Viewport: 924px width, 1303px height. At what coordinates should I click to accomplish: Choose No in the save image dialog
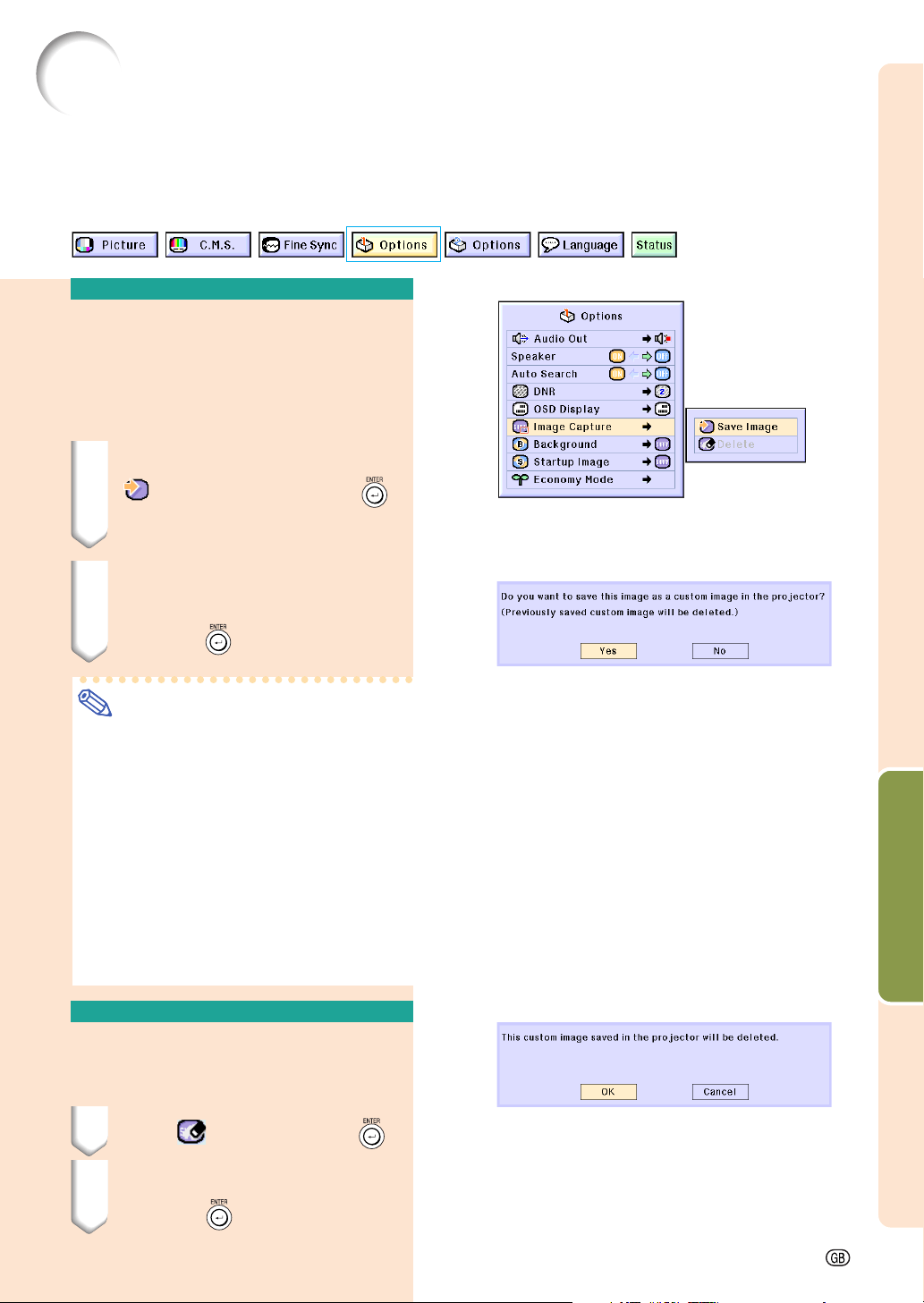pos(720,651)
